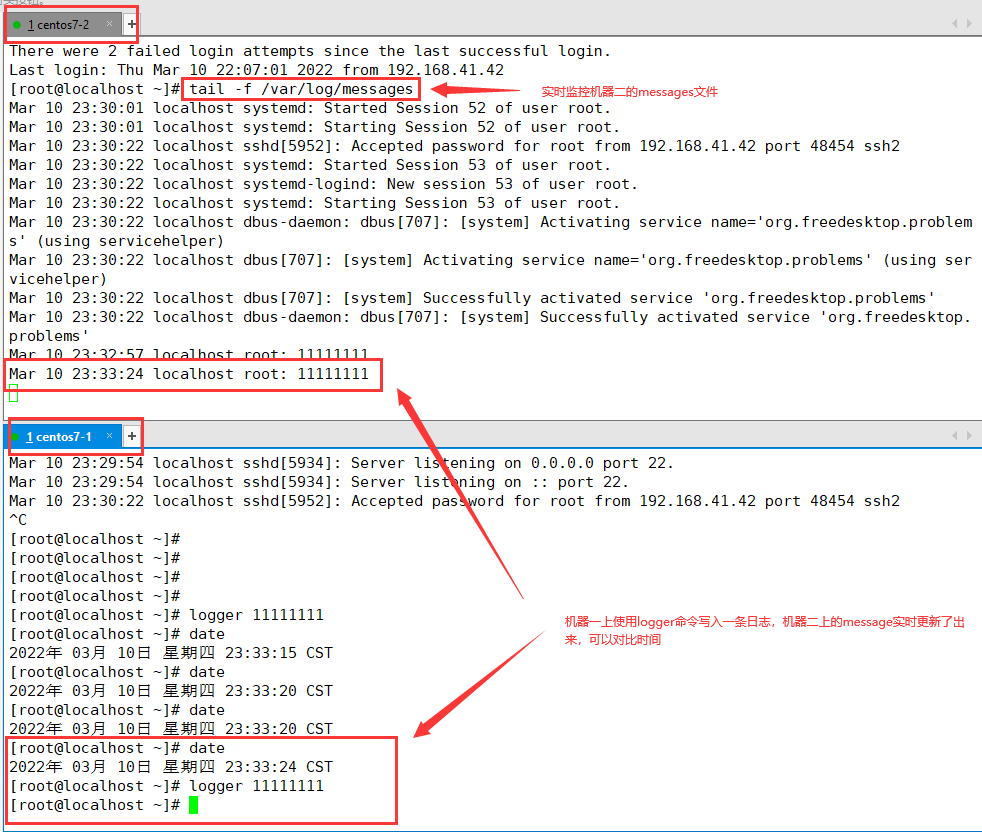Select the centos7-1 session tab
This screenshot has height=832, width=982.
point(61,437)
